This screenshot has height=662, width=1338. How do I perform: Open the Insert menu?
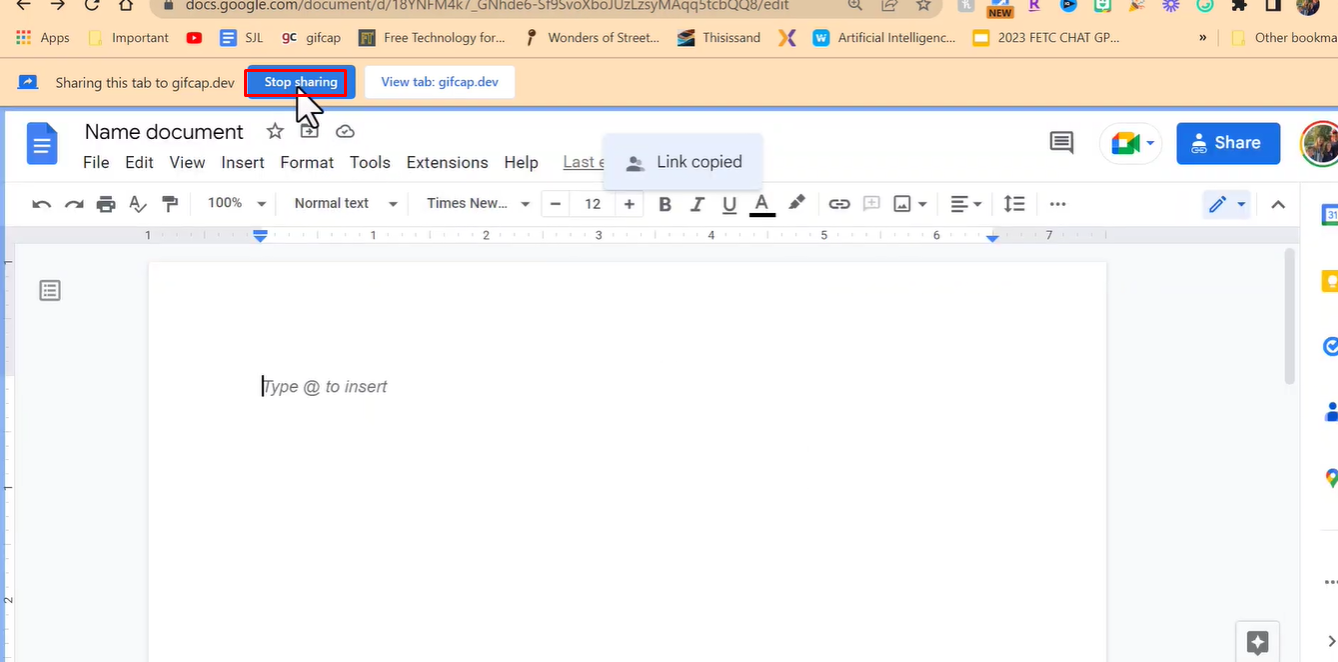[242, 162]
